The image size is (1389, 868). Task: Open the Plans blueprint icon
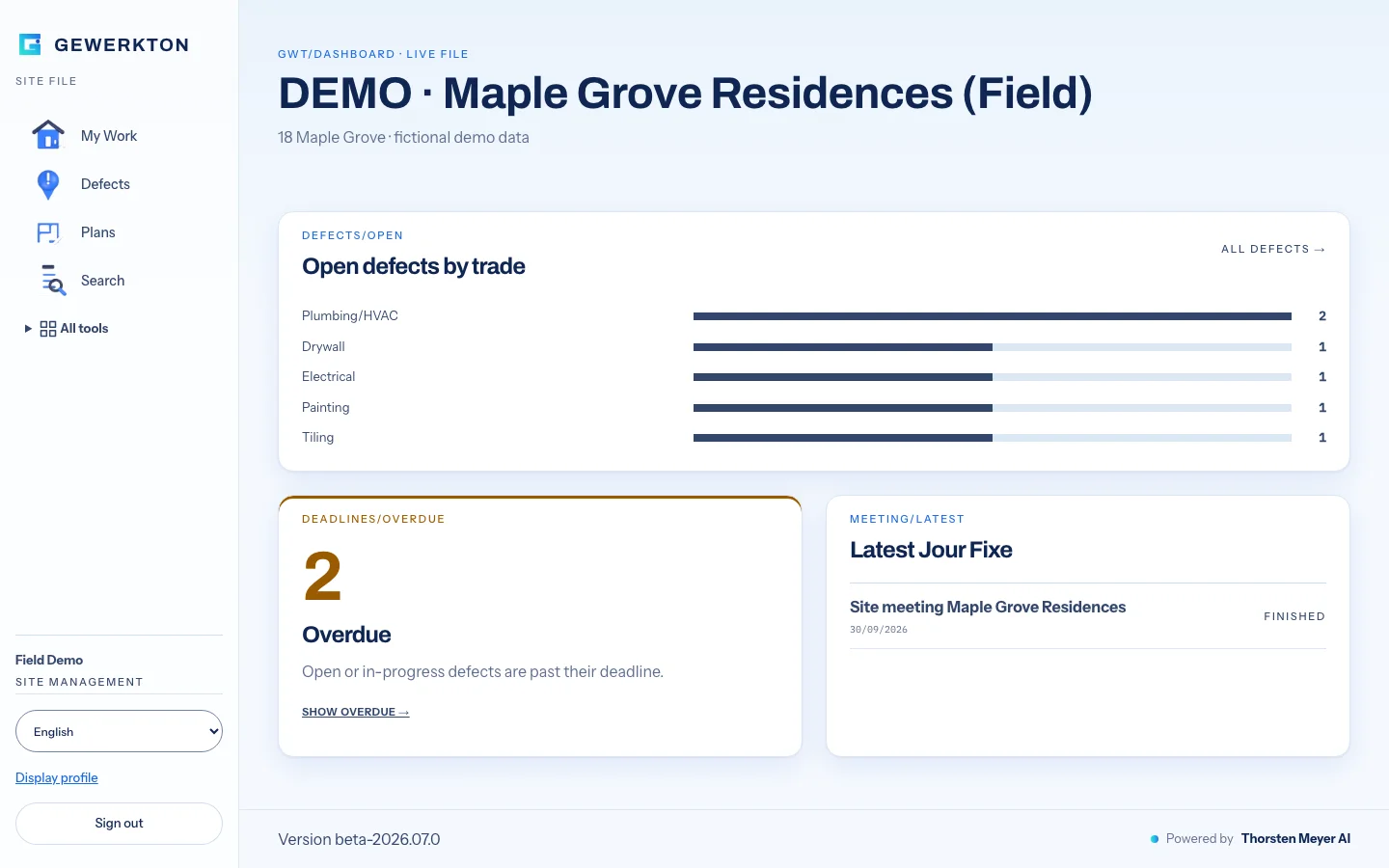pos(48,232)
